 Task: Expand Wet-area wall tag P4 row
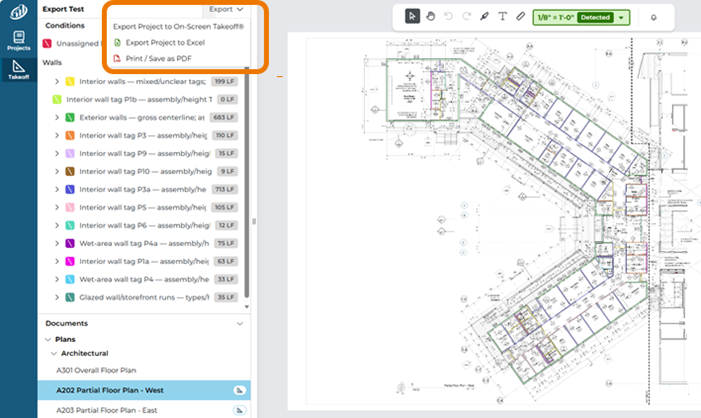pyautogui.click(x=57, y=279)
